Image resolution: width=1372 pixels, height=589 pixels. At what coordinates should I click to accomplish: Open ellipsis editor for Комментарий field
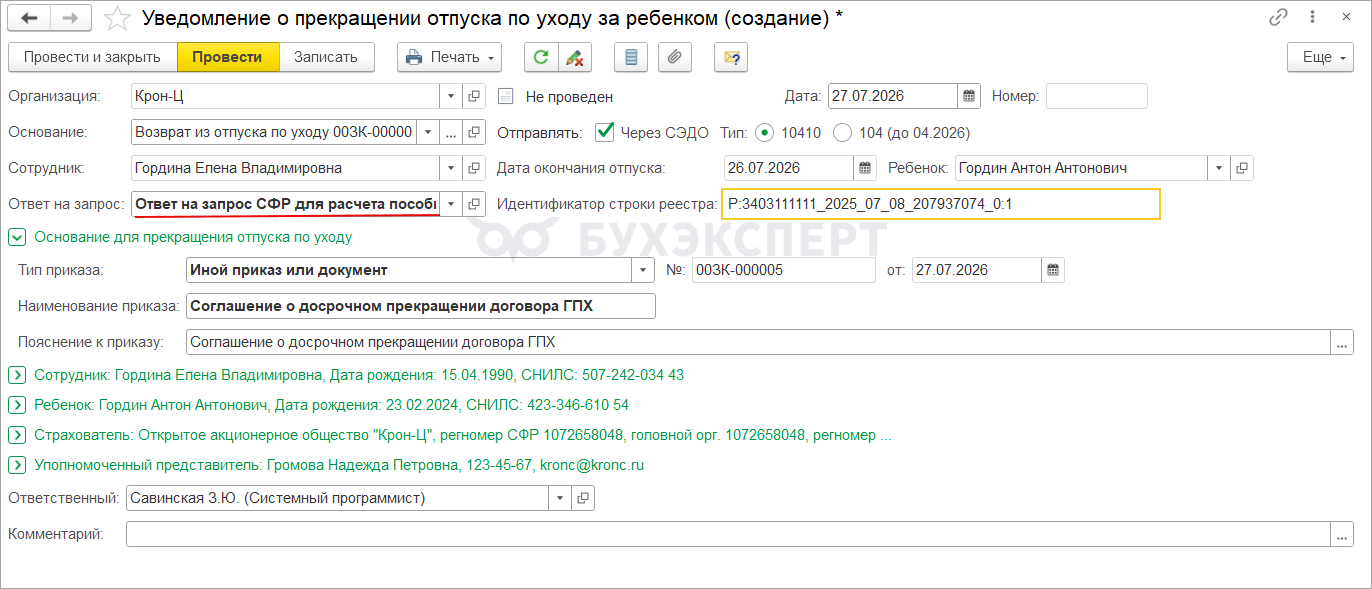pos(1342,535)
